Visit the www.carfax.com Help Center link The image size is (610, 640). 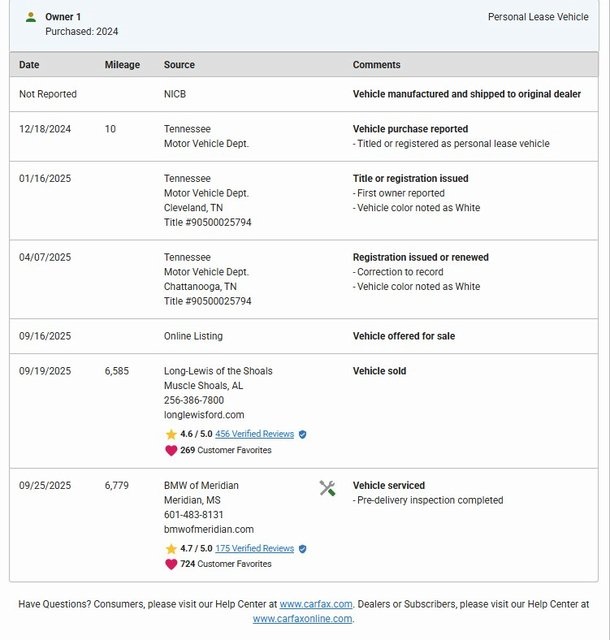point(316,604)
